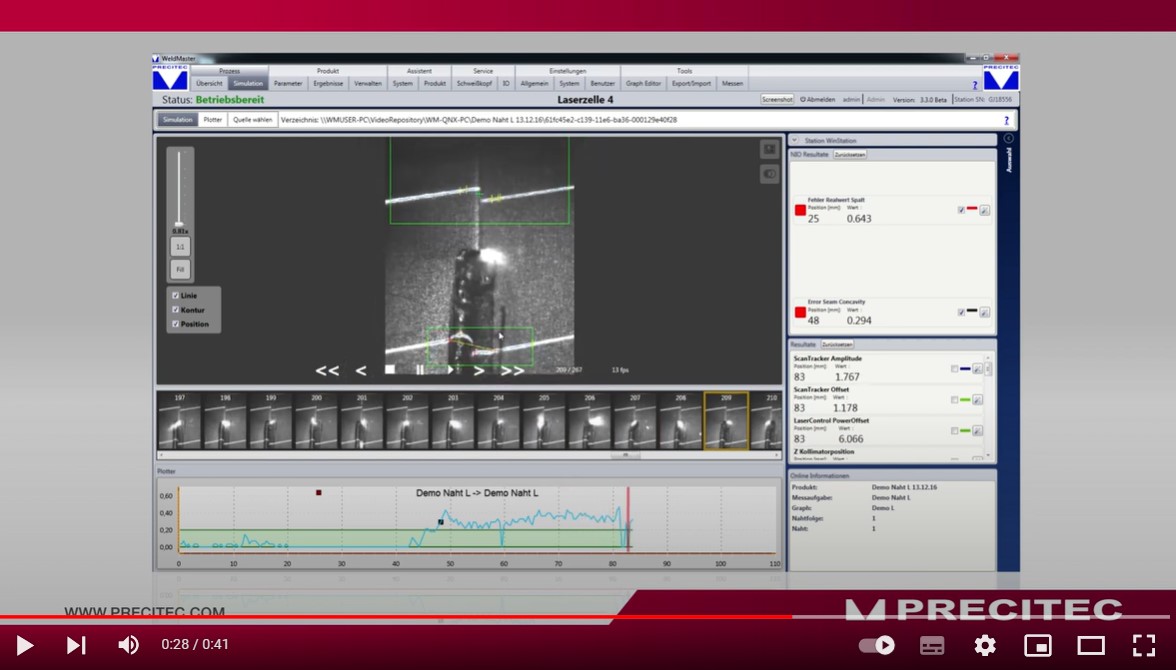Image resolution: width=1176 pixels, height=670 pixels.
Task: Enable theater mode view
Action: coord(1090,645)
